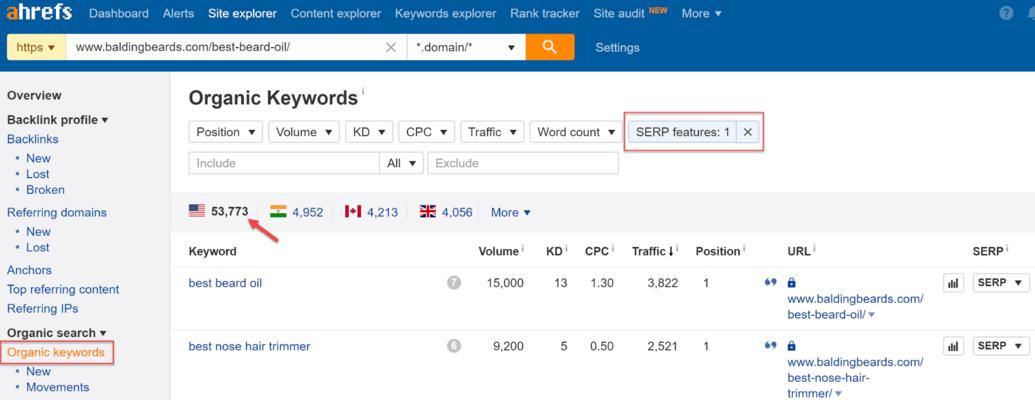Click in the Exclude keywords field

tap(523, 163)
